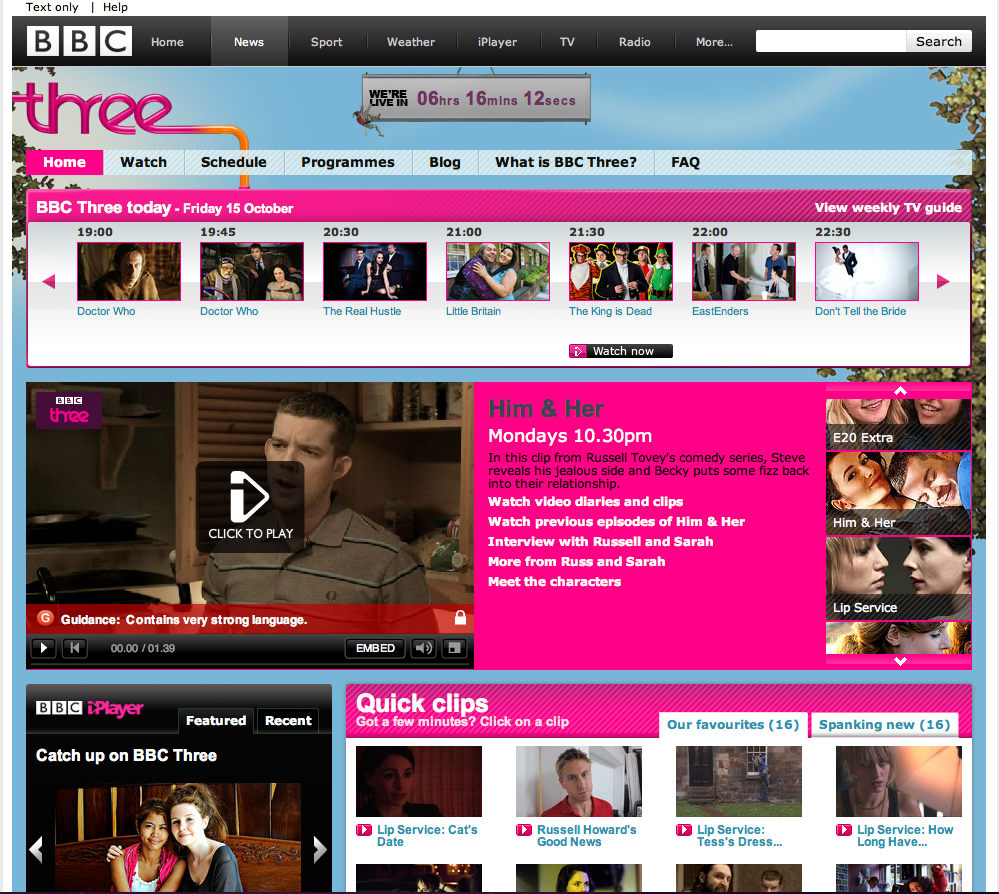The height and width of the screenshot is (894, 999).
Task: Switch to the Schedule tab
Action: (233, 162)
